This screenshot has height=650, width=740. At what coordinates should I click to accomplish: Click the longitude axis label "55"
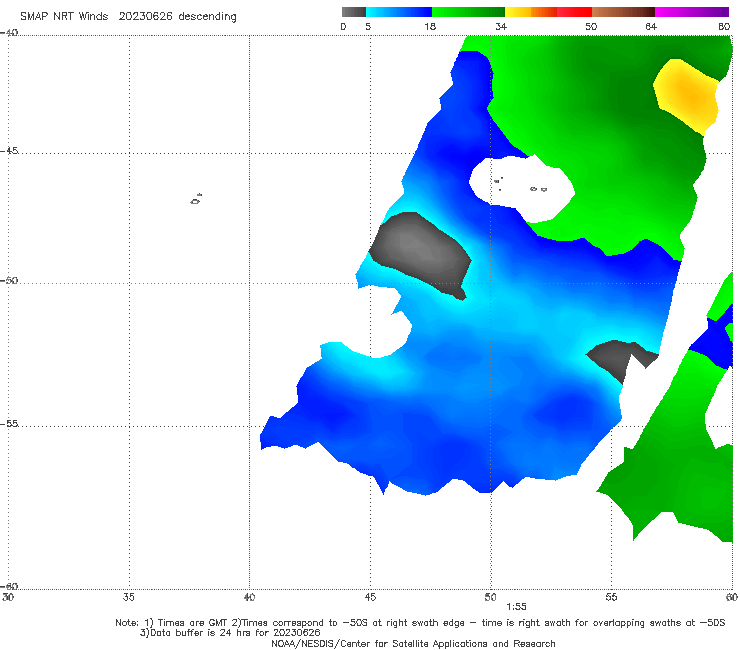(611, 597)
